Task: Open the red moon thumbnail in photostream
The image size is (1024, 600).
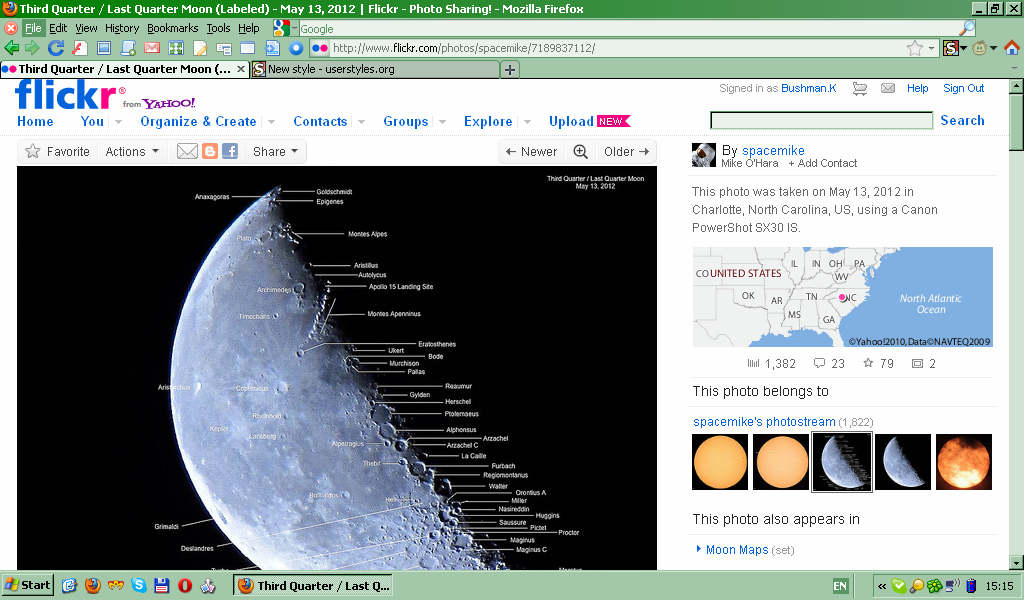Action: [963, 462]
